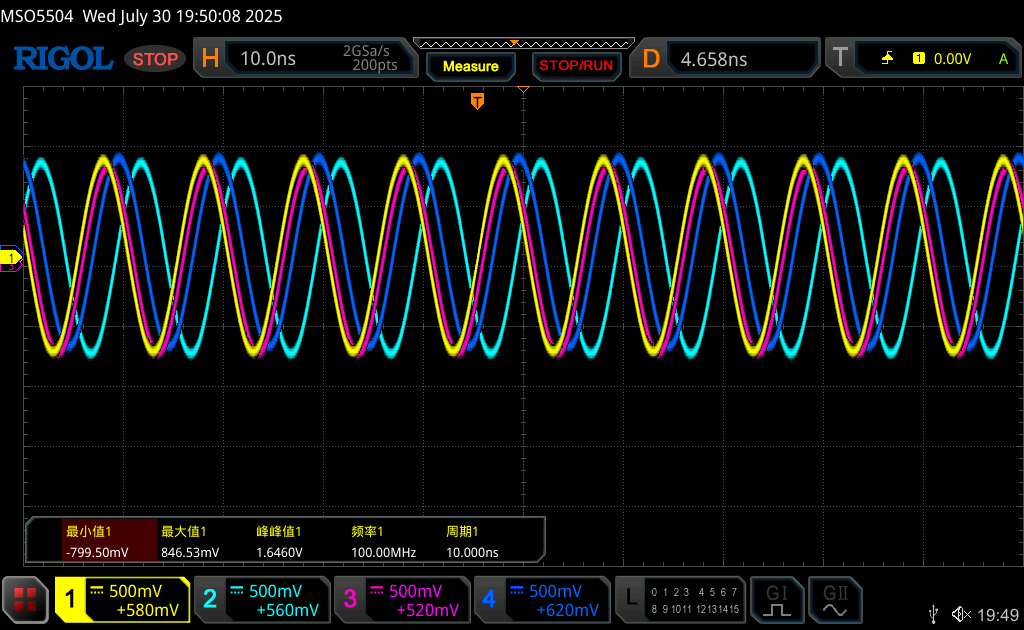Click channel 4 offset +620mV

568,610
